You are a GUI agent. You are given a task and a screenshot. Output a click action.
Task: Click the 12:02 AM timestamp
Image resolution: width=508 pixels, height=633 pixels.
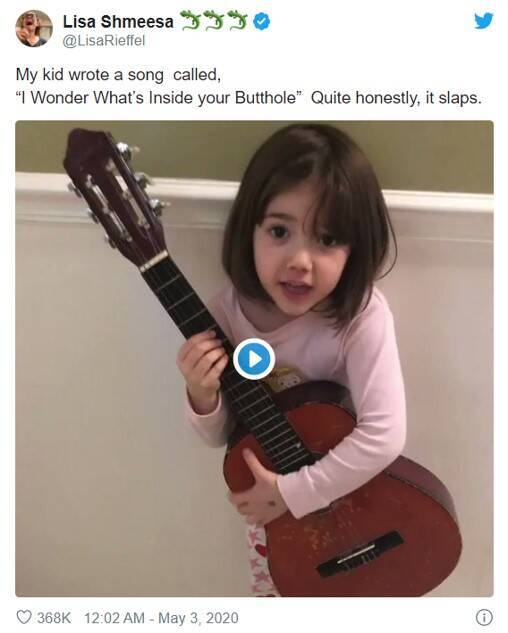[x=114, y=618]
